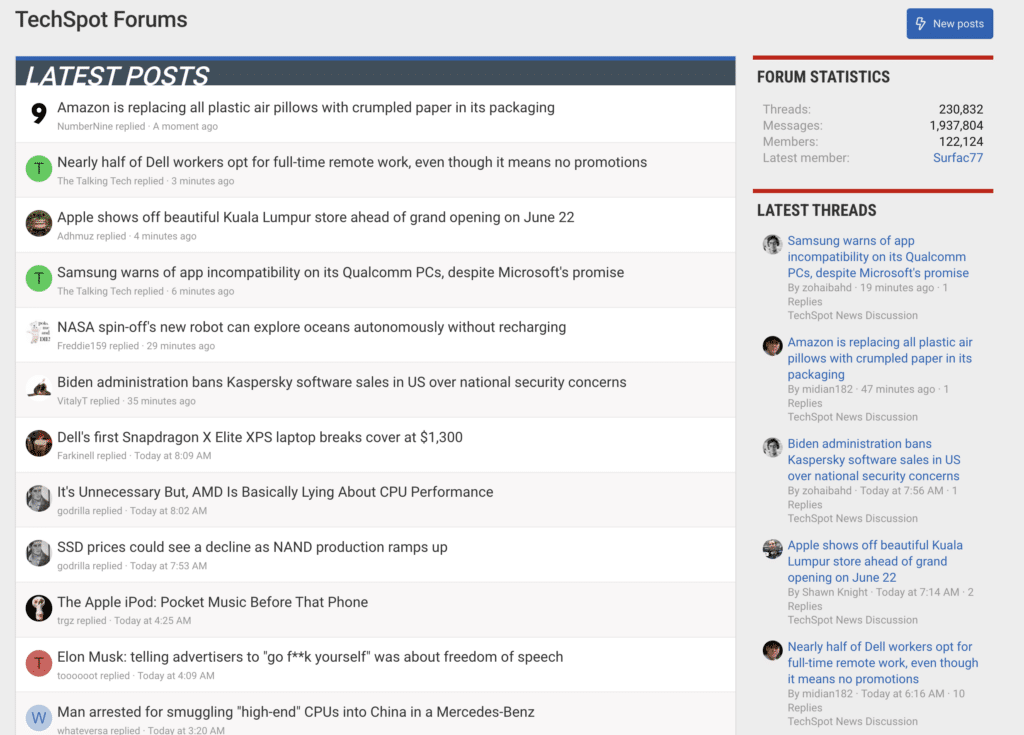Select Freddie159's avatar on the NASA post

38,334
